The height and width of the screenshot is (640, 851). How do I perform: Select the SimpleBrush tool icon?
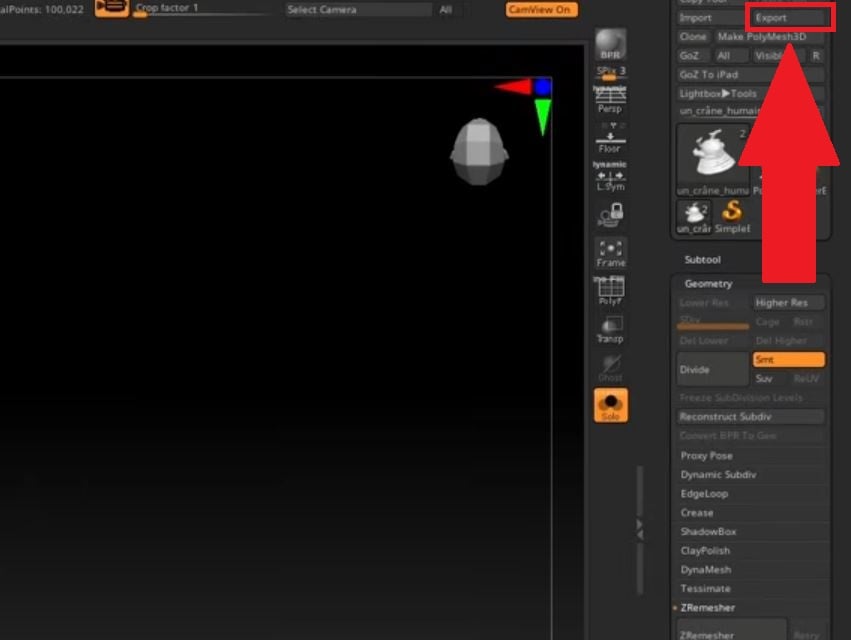[x=732, y=217]
